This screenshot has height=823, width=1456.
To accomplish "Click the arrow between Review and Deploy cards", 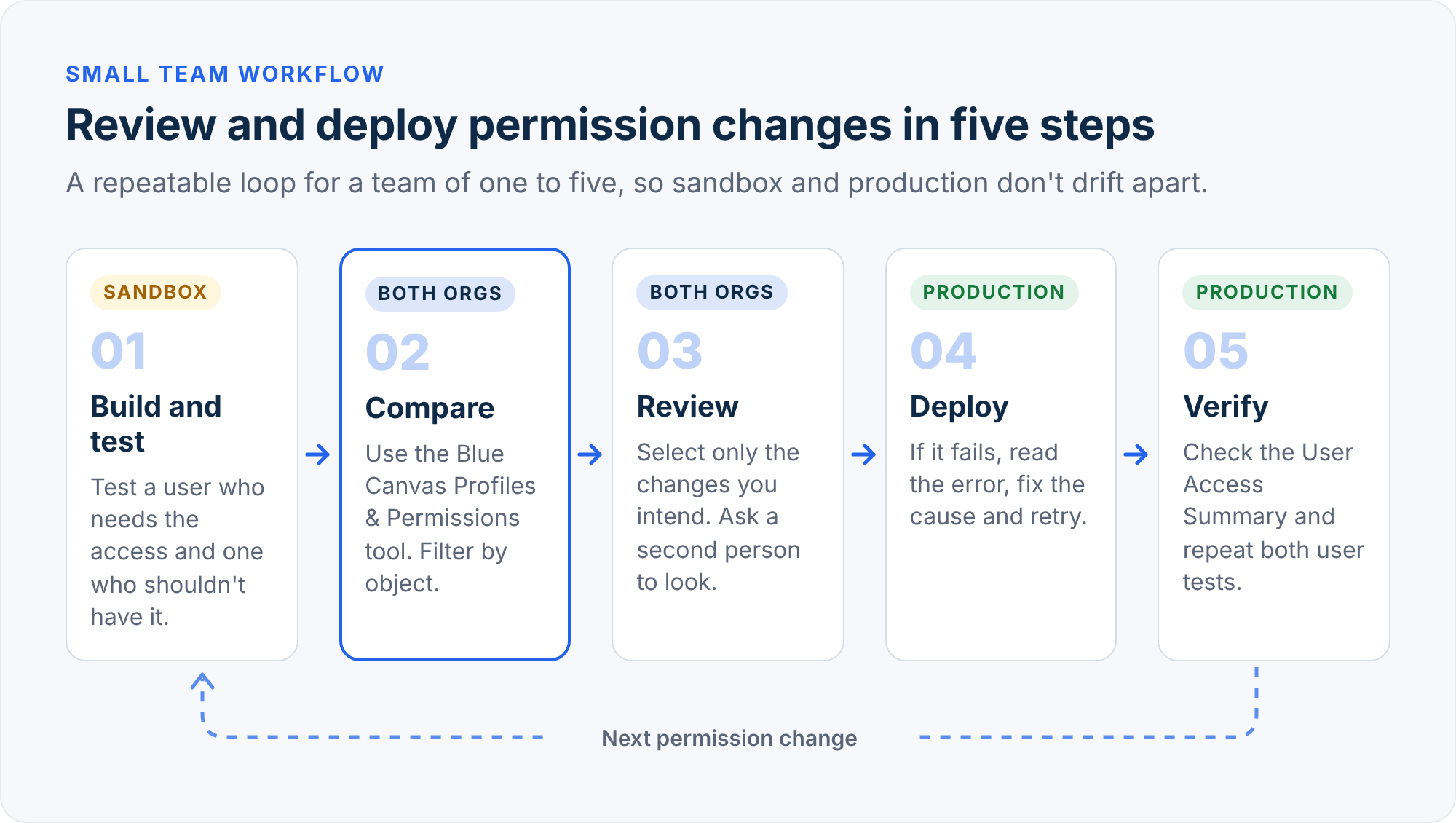I will point(864,455).
